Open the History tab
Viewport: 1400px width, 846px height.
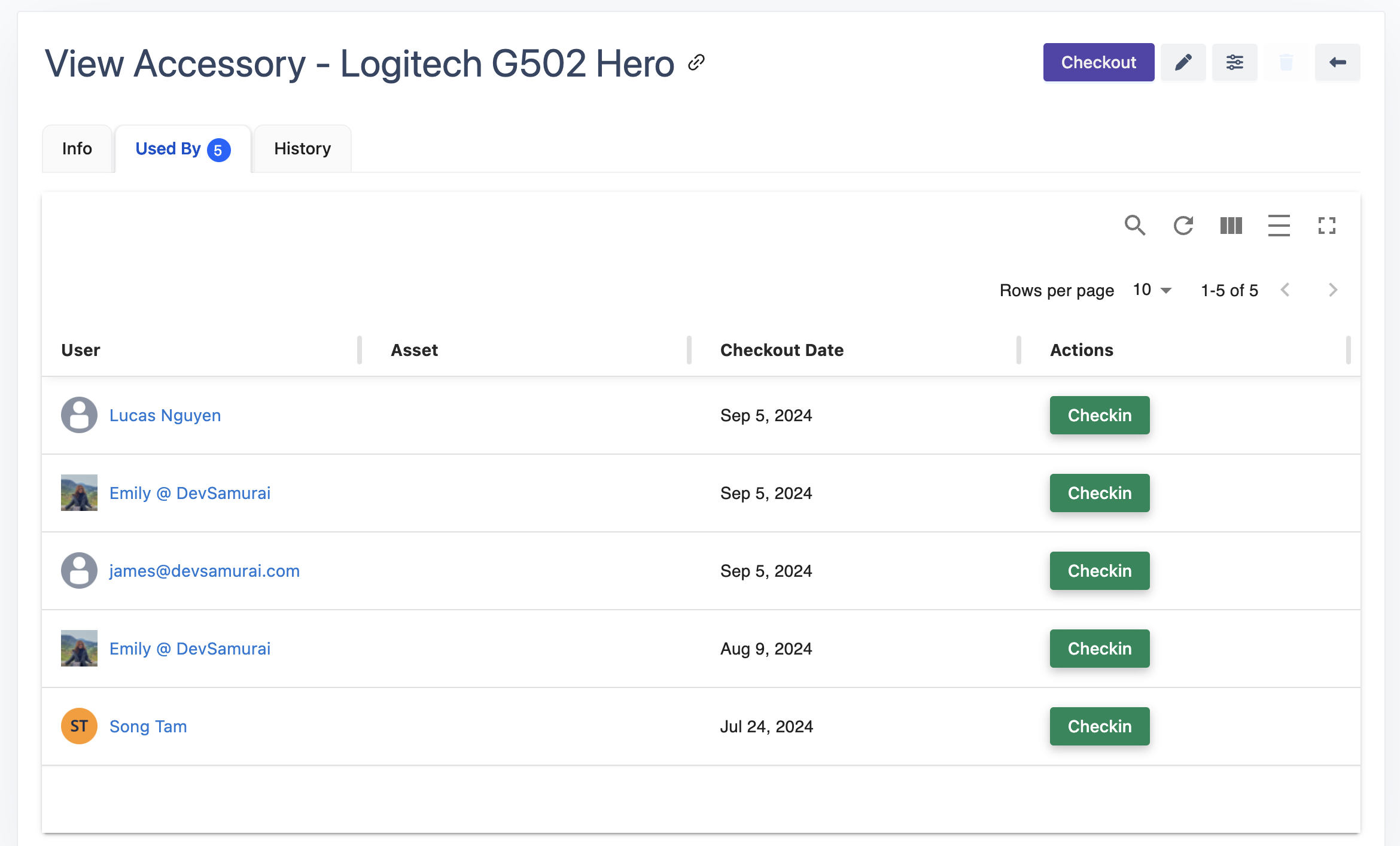(302, 148)
